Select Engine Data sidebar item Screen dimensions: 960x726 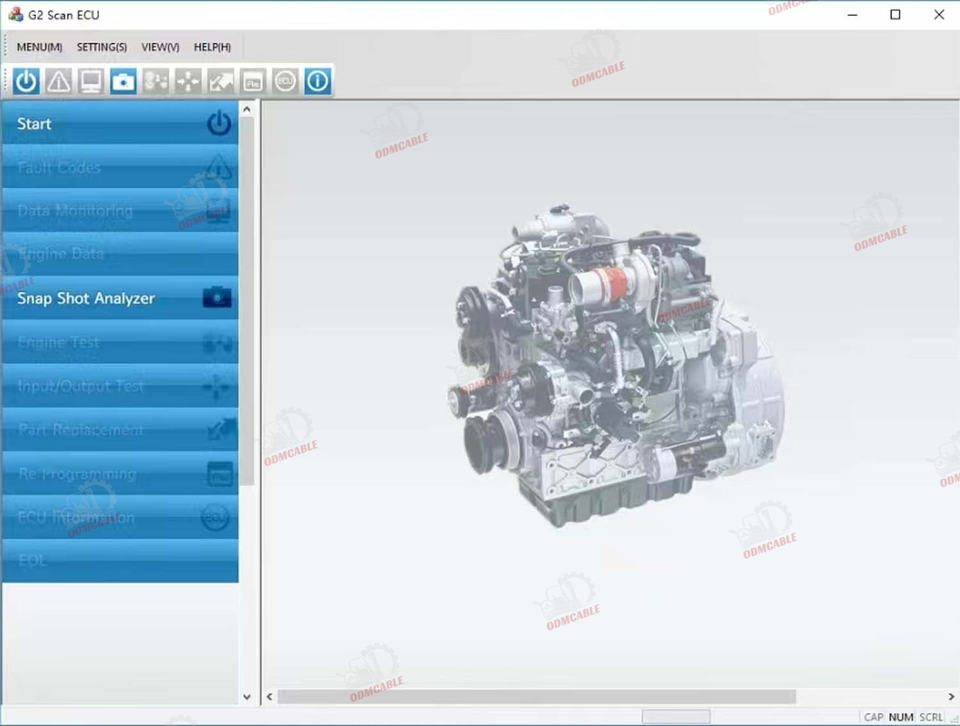pyautogui.click(x=120, y=254)
